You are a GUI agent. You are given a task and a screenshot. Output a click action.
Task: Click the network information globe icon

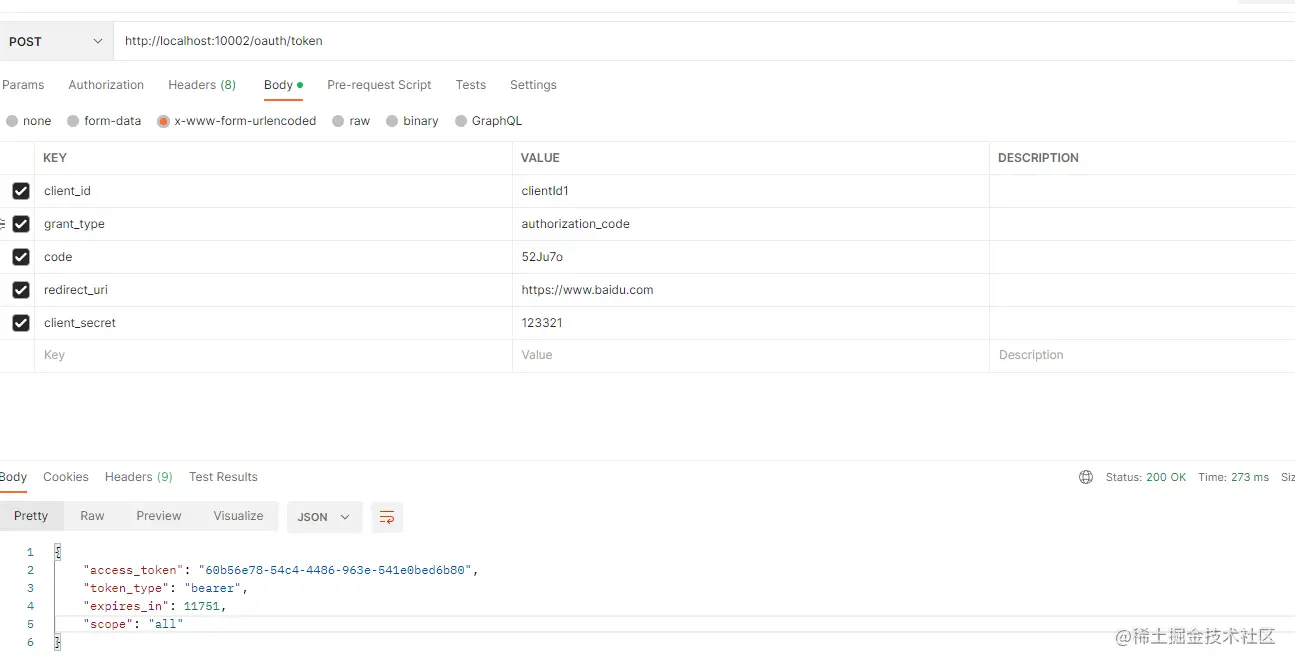[1086, 477]
